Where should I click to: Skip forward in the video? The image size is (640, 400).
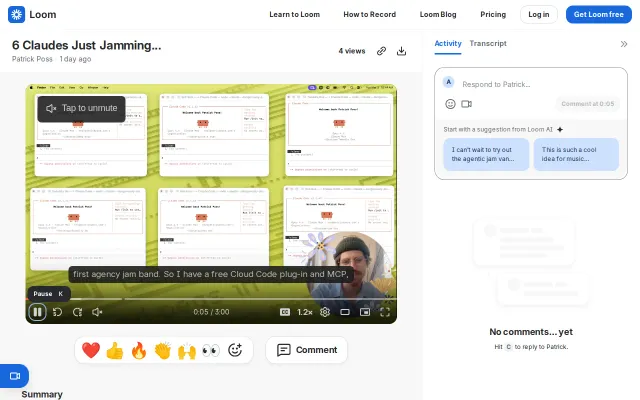pyautogui.click(x=78, y=312)
